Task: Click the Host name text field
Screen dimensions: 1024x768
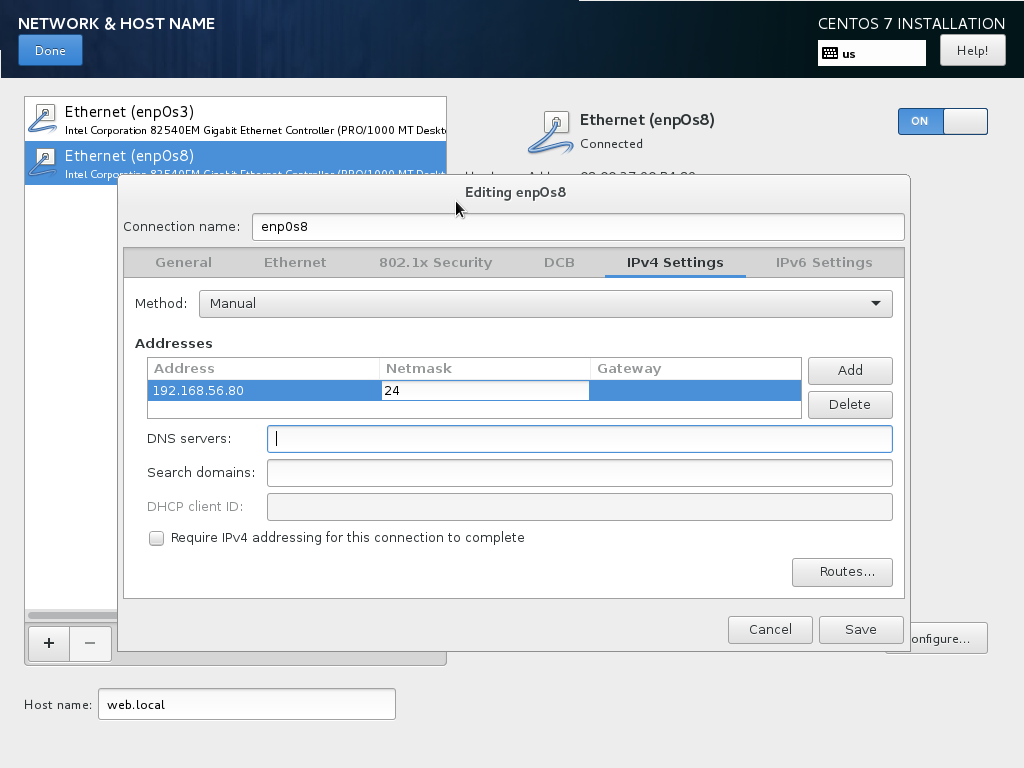Action: pos(246,704)
